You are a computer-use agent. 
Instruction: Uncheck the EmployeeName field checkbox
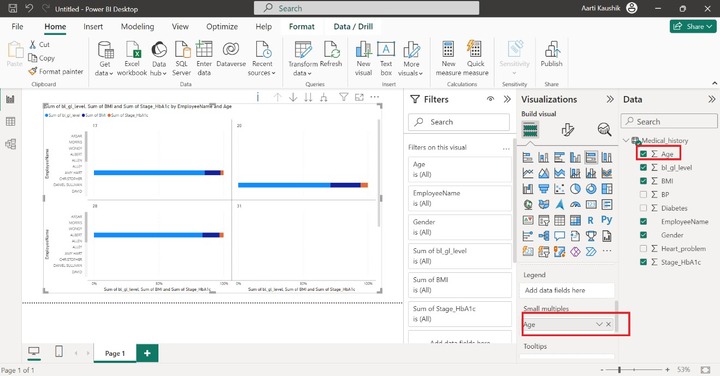coord(643,221)
